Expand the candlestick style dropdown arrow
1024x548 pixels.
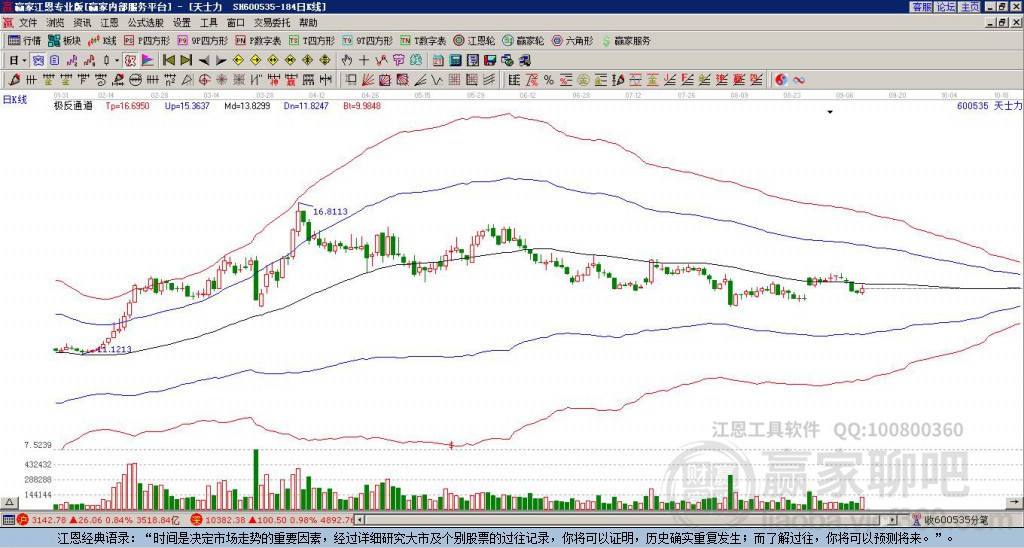(x=117, y=60)
